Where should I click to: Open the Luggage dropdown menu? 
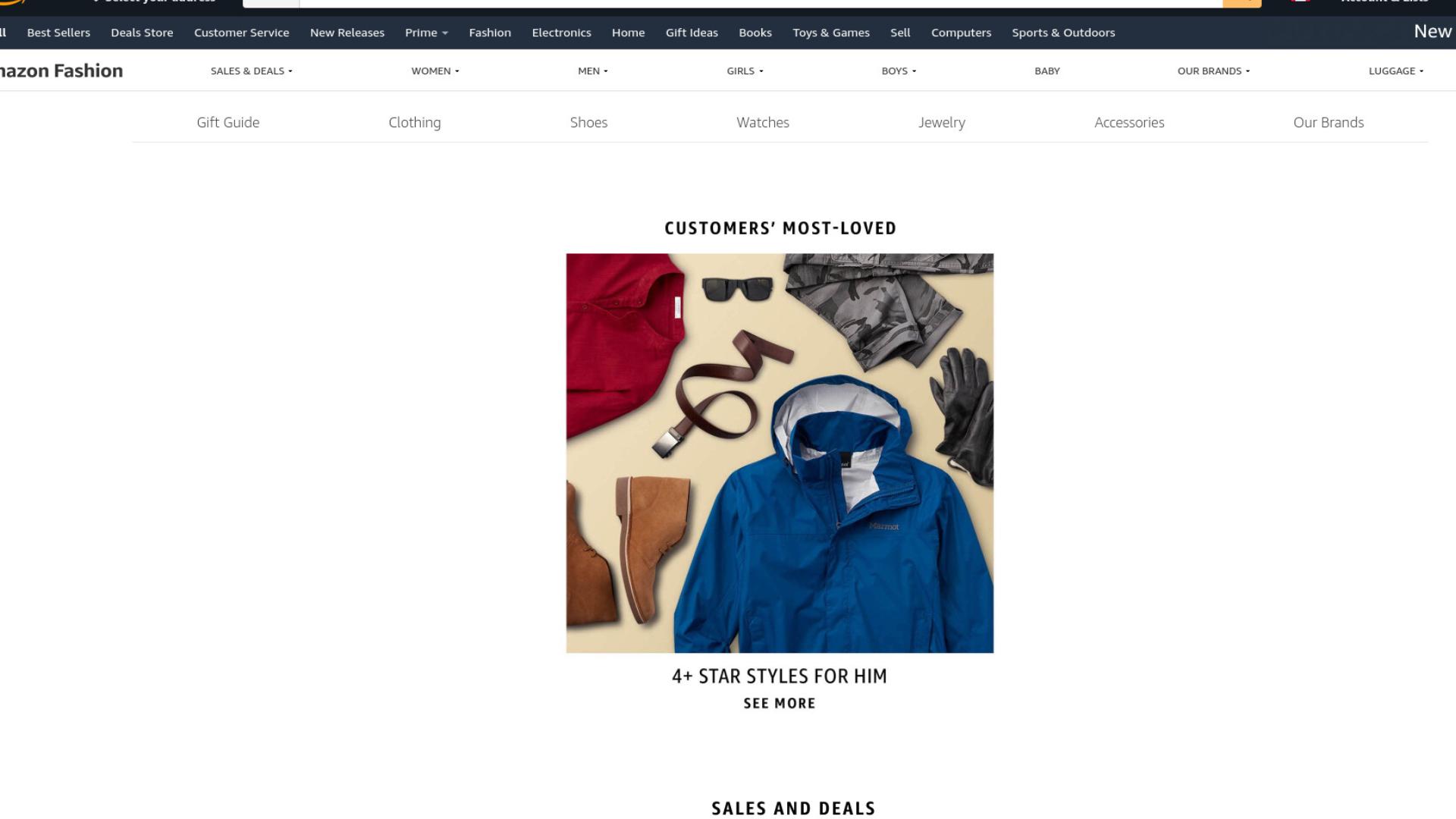[1396, 71]
